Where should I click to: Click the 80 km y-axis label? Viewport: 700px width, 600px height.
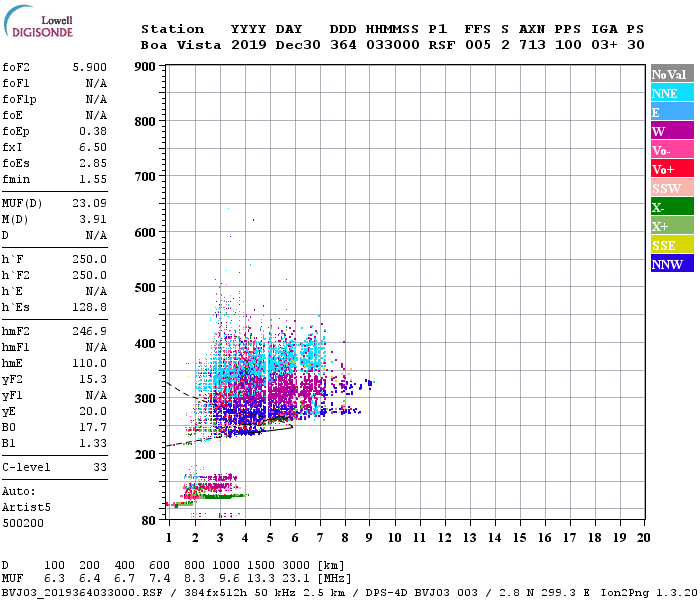[x=149, y=521]
